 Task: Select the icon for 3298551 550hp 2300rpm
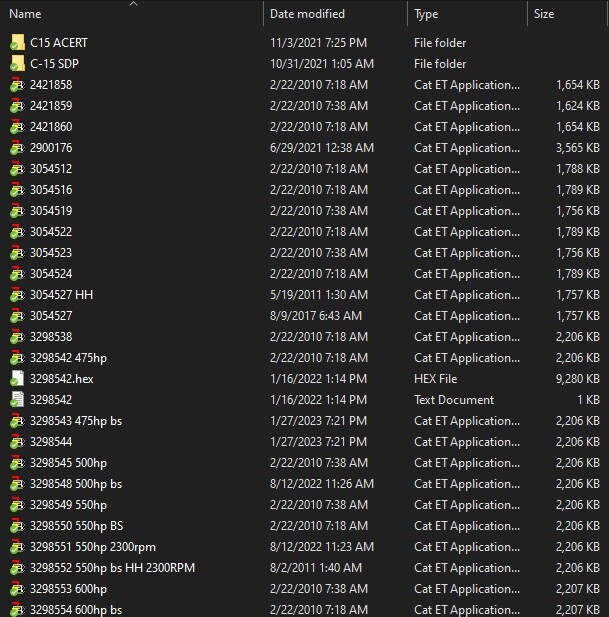point(17,547)
